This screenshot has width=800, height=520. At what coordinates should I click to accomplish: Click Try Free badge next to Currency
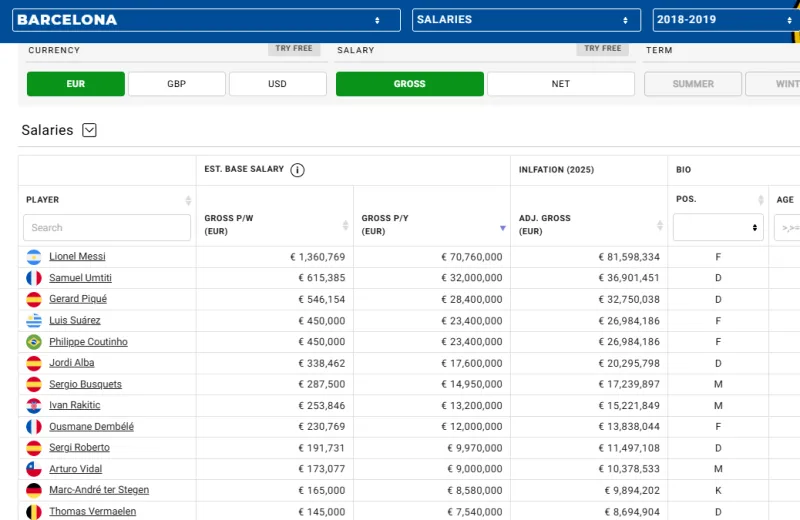coord(294,48)
